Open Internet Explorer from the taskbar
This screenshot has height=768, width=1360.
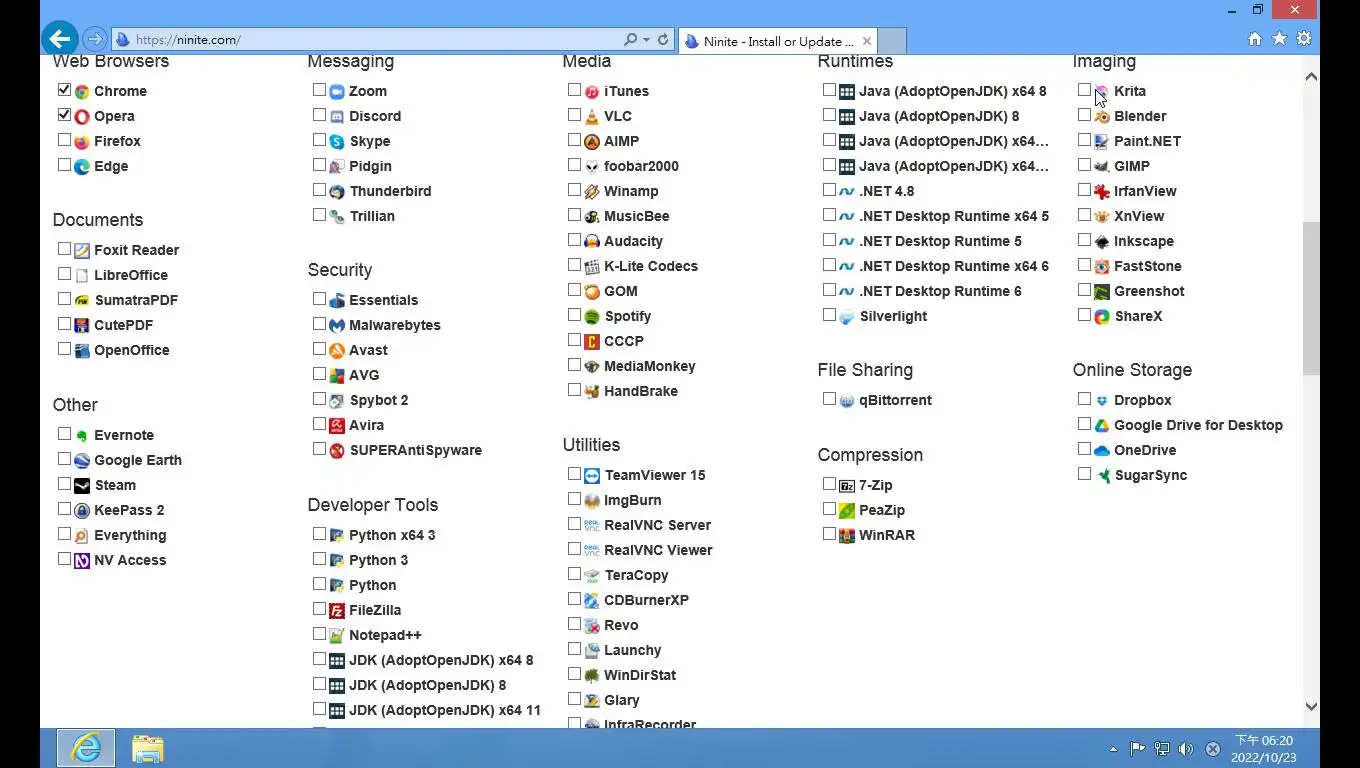tap(86, 748)
